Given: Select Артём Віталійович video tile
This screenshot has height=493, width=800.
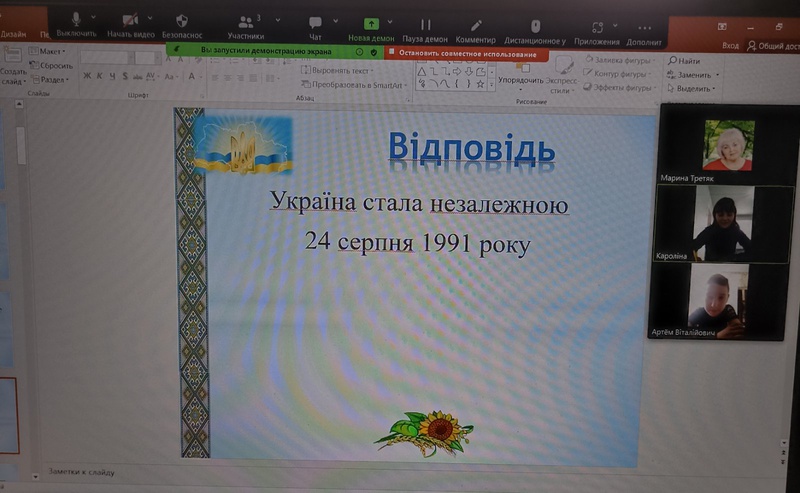Looking at the screenshot, I should [717, 302].
